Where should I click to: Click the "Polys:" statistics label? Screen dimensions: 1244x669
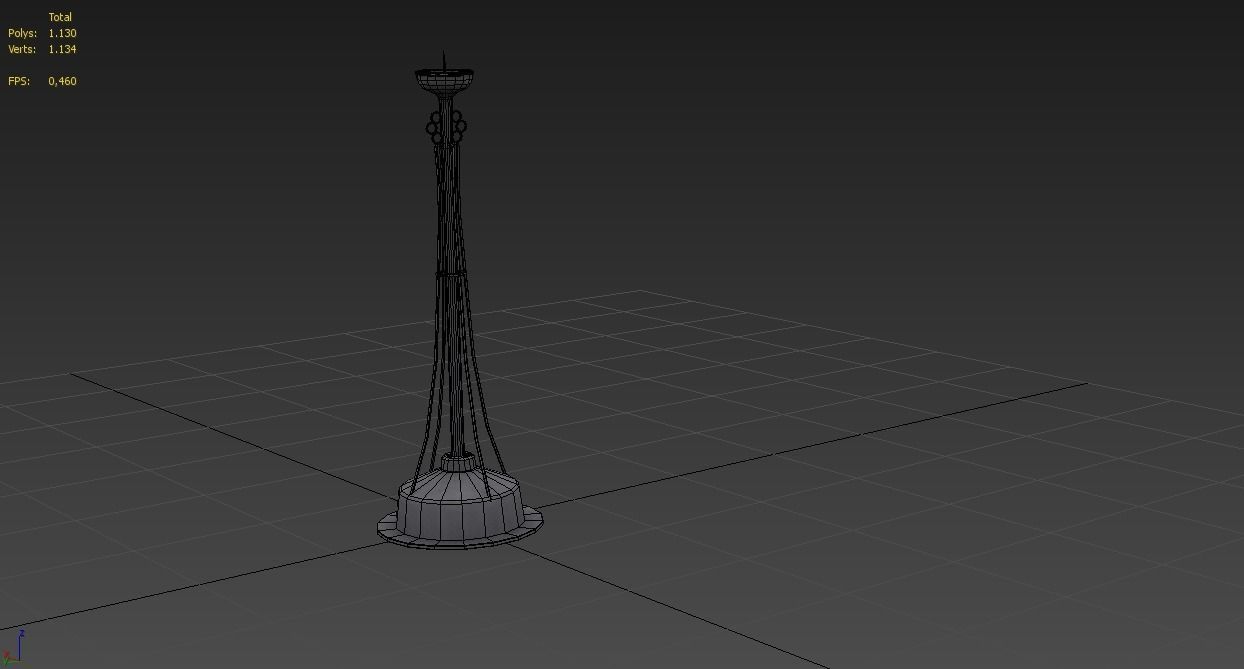pyautogui.click(x=22, y=33)
